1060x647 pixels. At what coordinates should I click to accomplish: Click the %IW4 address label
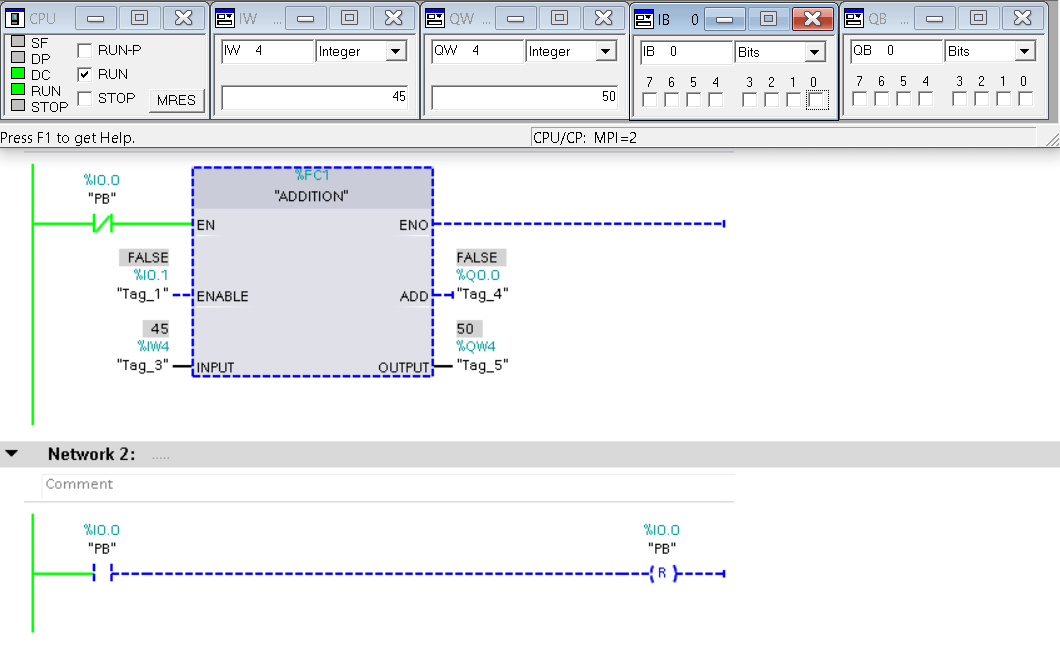[153, 346]
